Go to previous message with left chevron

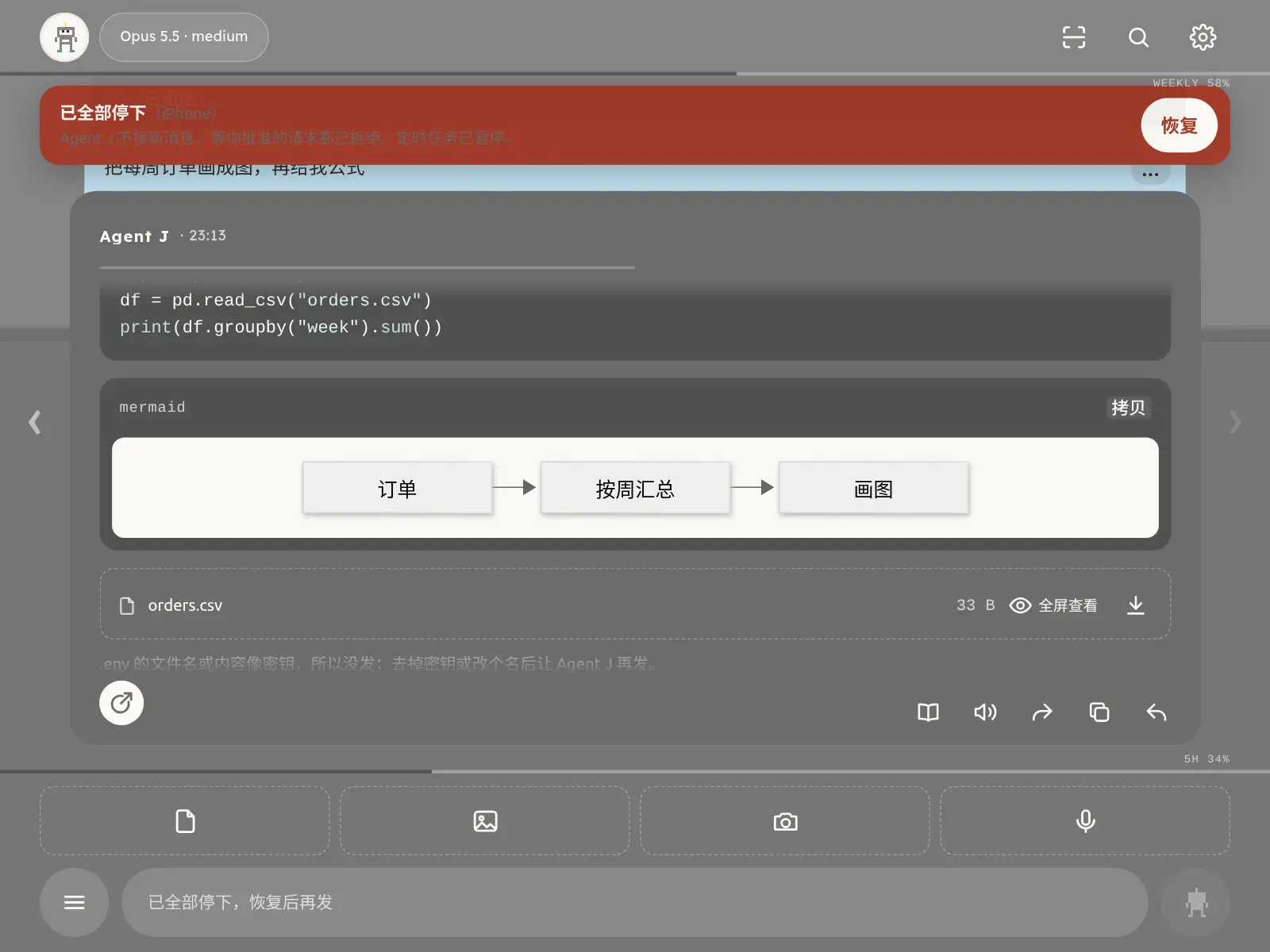pos(35,422)
